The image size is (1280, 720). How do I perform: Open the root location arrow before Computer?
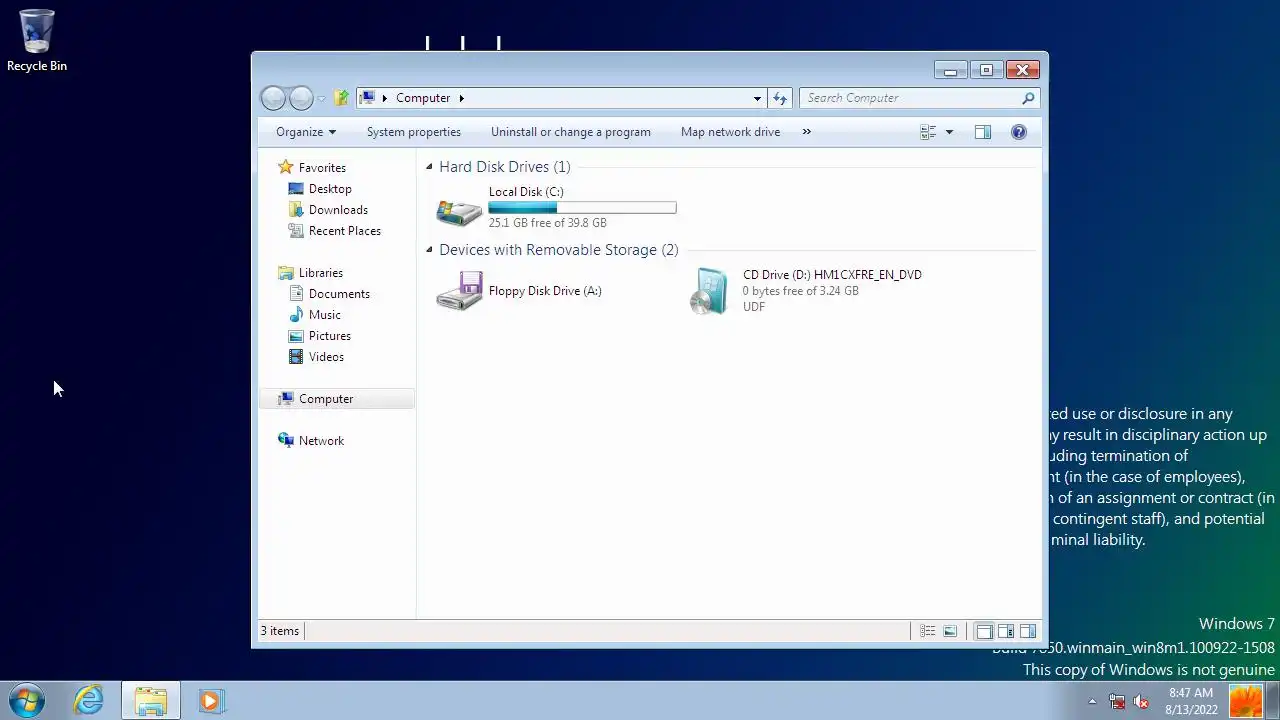[x=384, y=98]
